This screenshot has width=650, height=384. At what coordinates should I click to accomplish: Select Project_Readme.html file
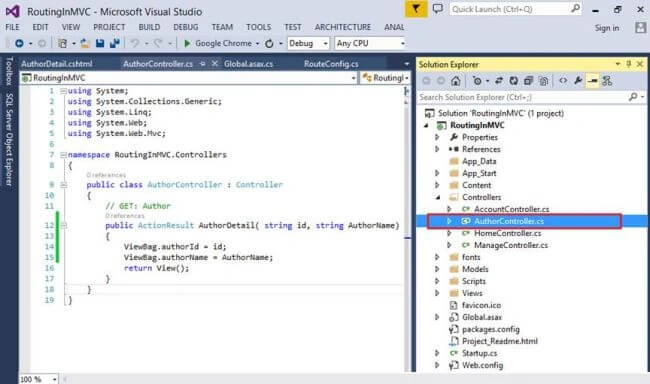500,341
